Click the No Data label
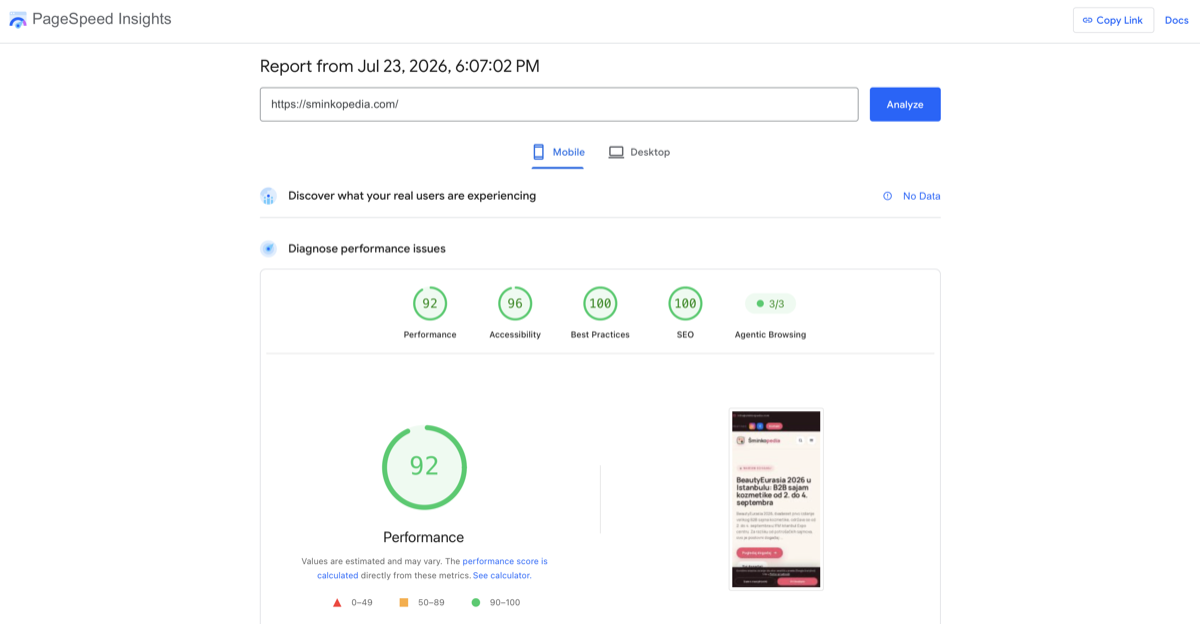This screenshot has width=1200, height=624. pyautogui.click(x=921, y=196)
